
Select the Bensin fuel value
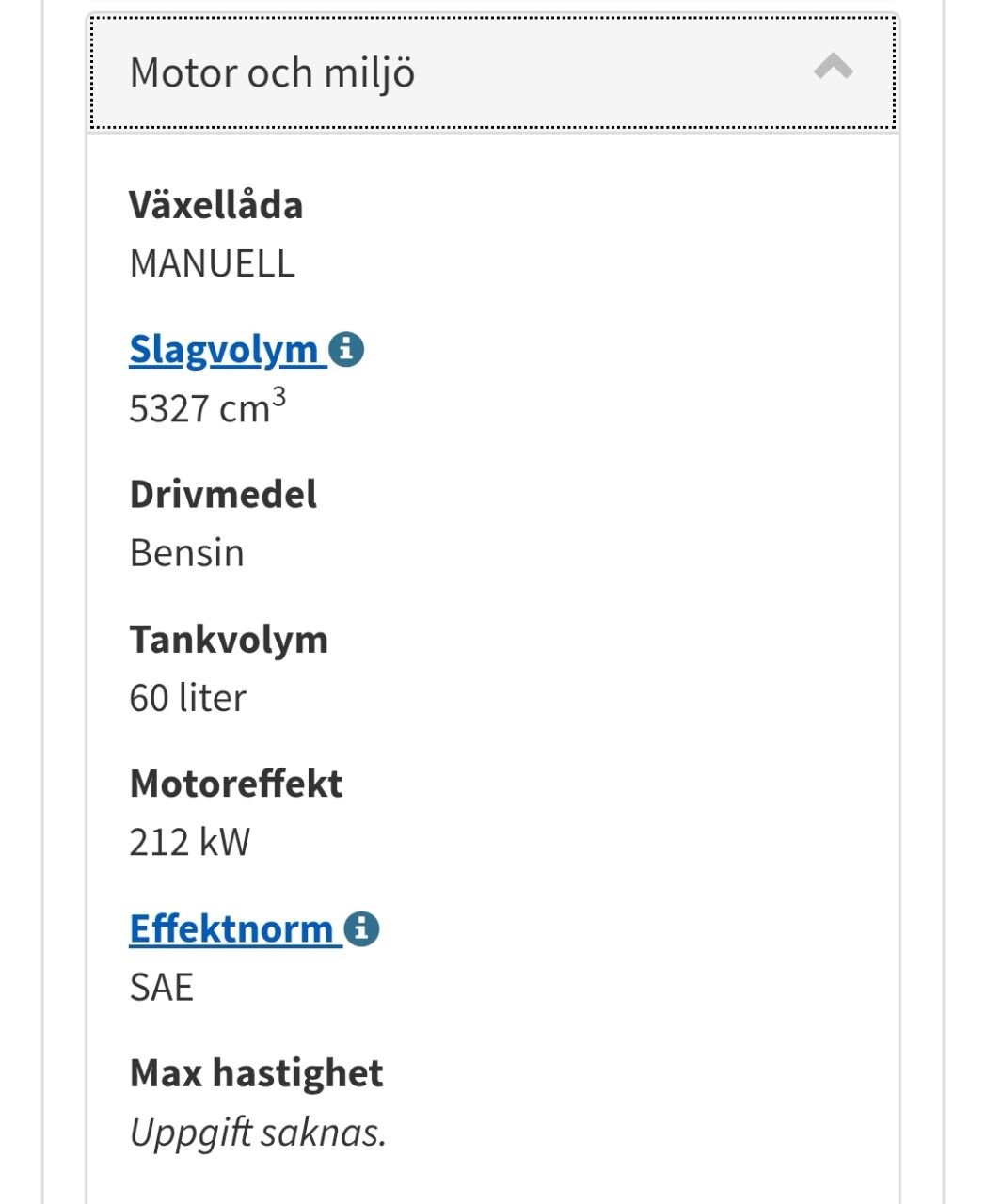tap(186, 553)
